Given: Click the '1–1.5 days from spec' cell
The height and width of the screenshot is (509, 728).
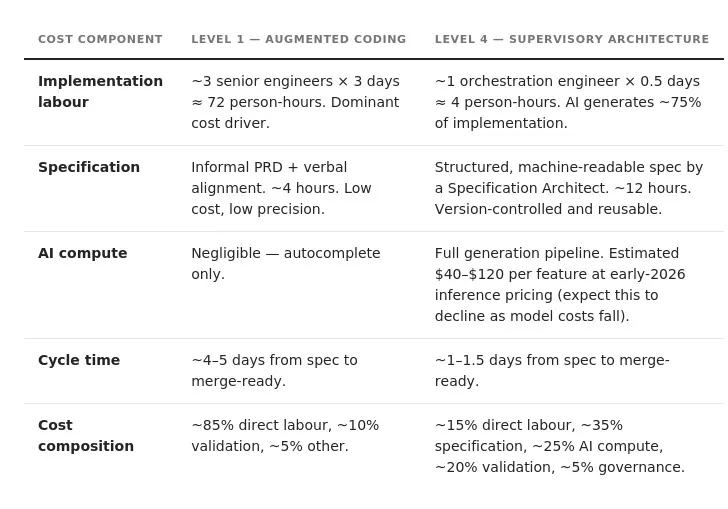Looking at the screenshot, I should tap(552, 371).
